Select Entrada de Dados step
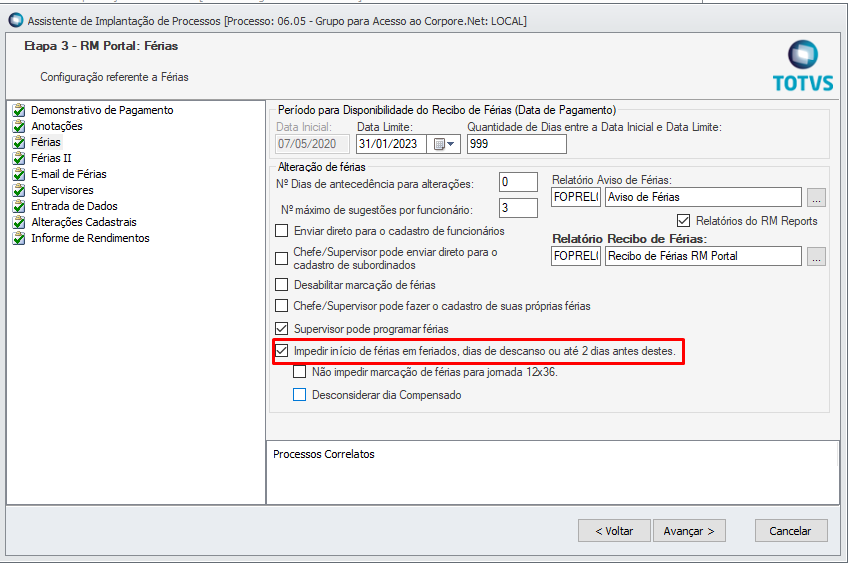Screen dimensions: 850x568 [x=74, y=206]
